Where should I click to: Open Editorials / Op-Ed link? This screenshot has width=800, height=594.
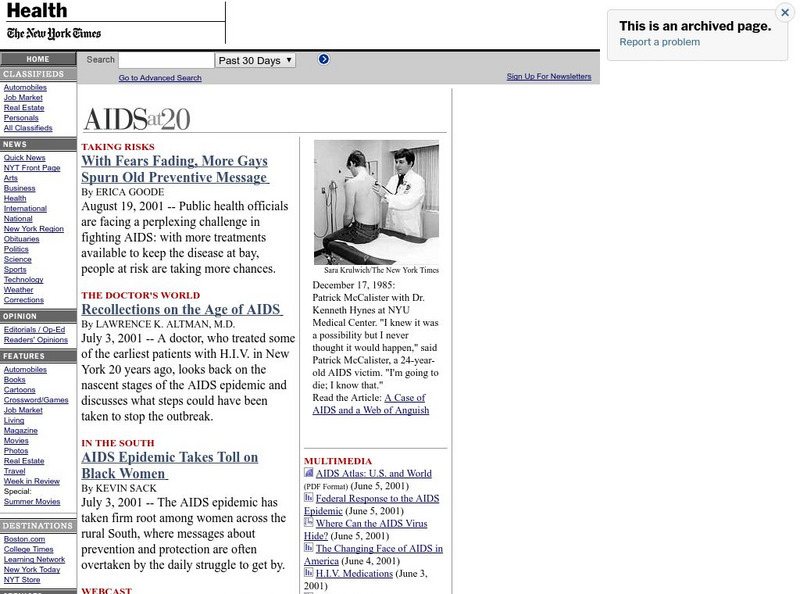tap(34, 330)
